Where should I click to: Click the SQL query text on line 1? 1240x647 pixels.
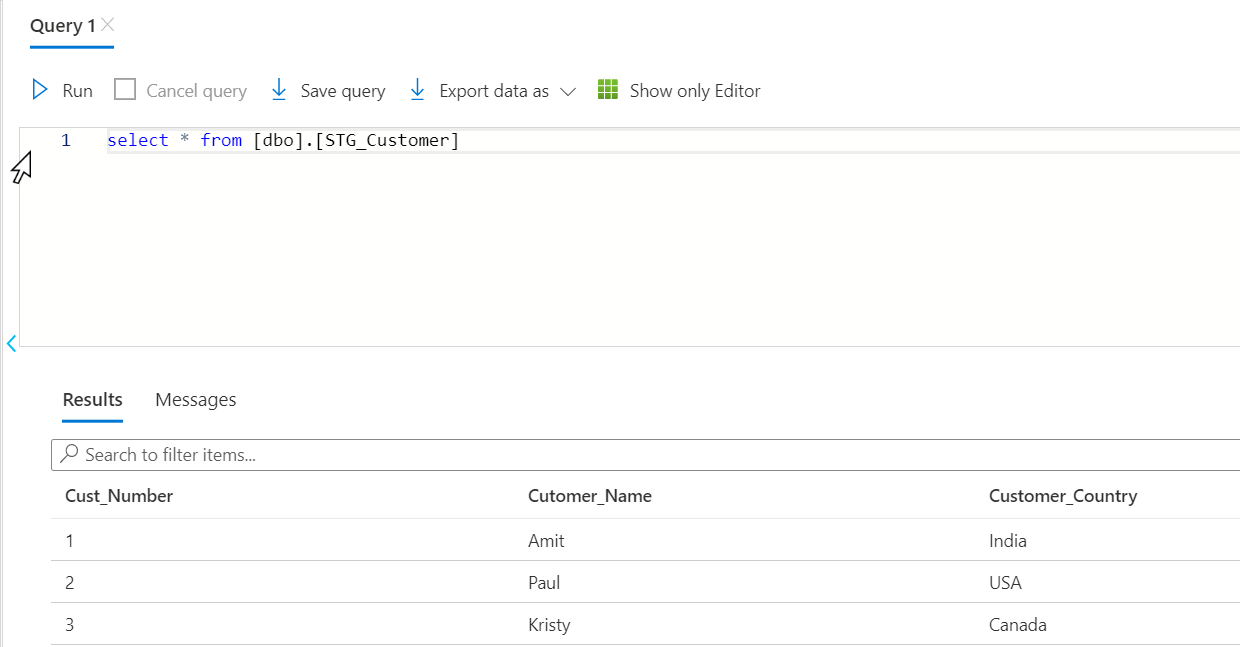pos(283,140)
